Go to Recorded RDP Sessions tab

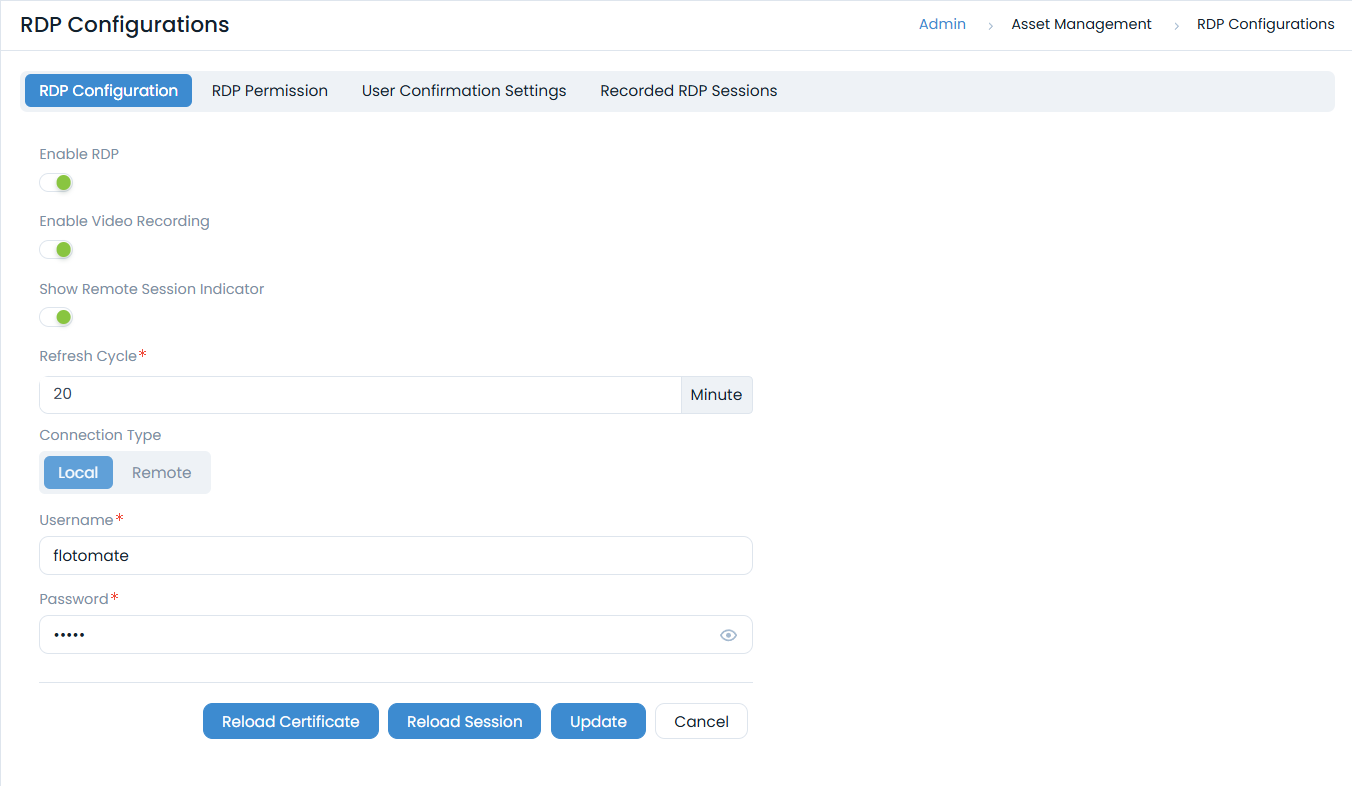[688, 90]
